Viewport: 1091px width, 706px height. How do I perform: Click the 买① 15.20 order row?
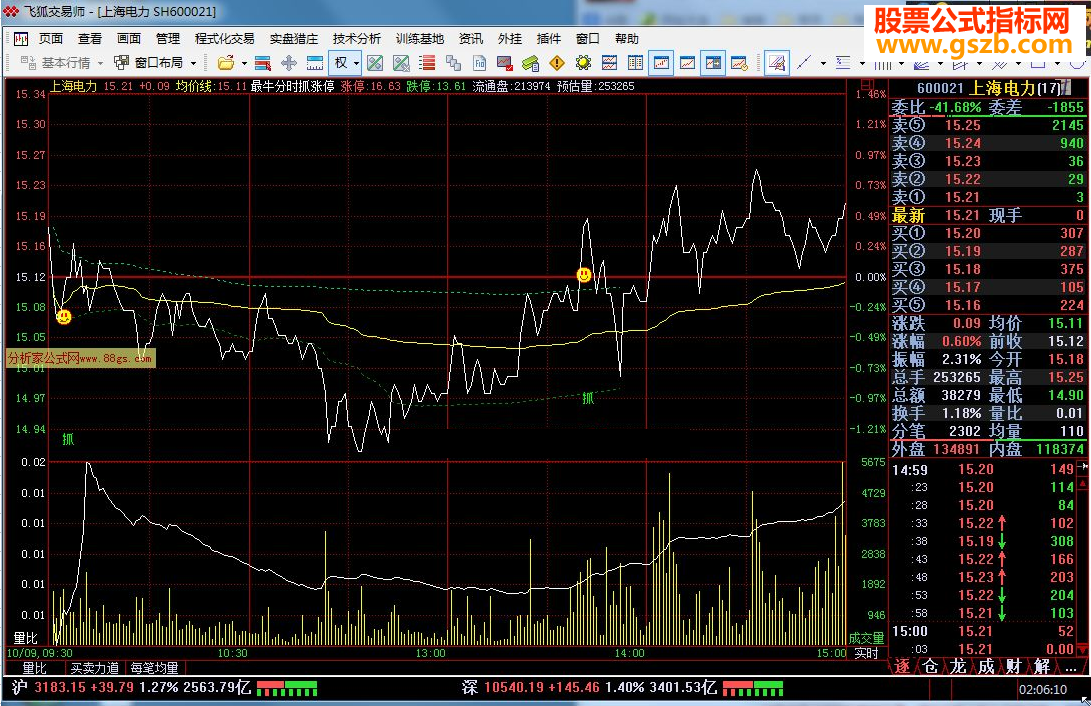[988, 233]
